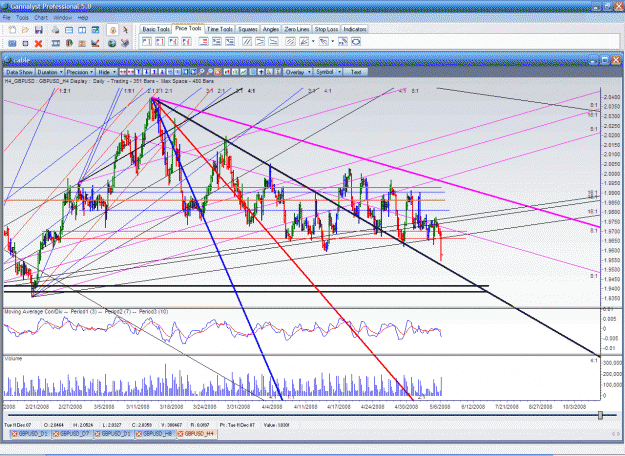
Task: Switch to the Angles tab
Action: pyautogui.click(x=271, y=29)
